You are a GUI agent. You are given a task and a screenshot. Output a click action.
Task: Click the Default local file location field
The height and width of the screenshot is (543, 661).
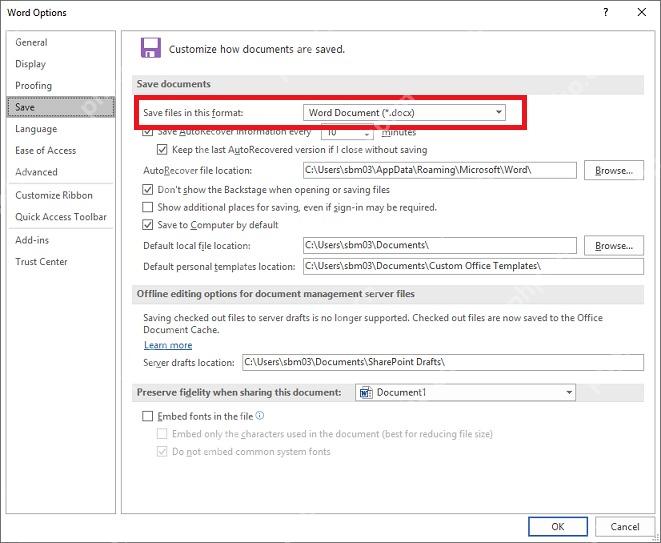point(439,245)
